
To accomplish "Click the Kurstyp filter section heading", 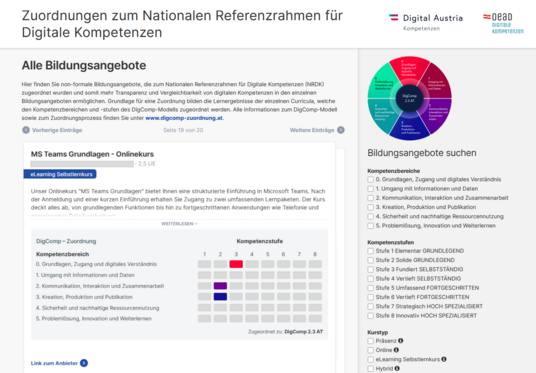I will click(377, 332).
